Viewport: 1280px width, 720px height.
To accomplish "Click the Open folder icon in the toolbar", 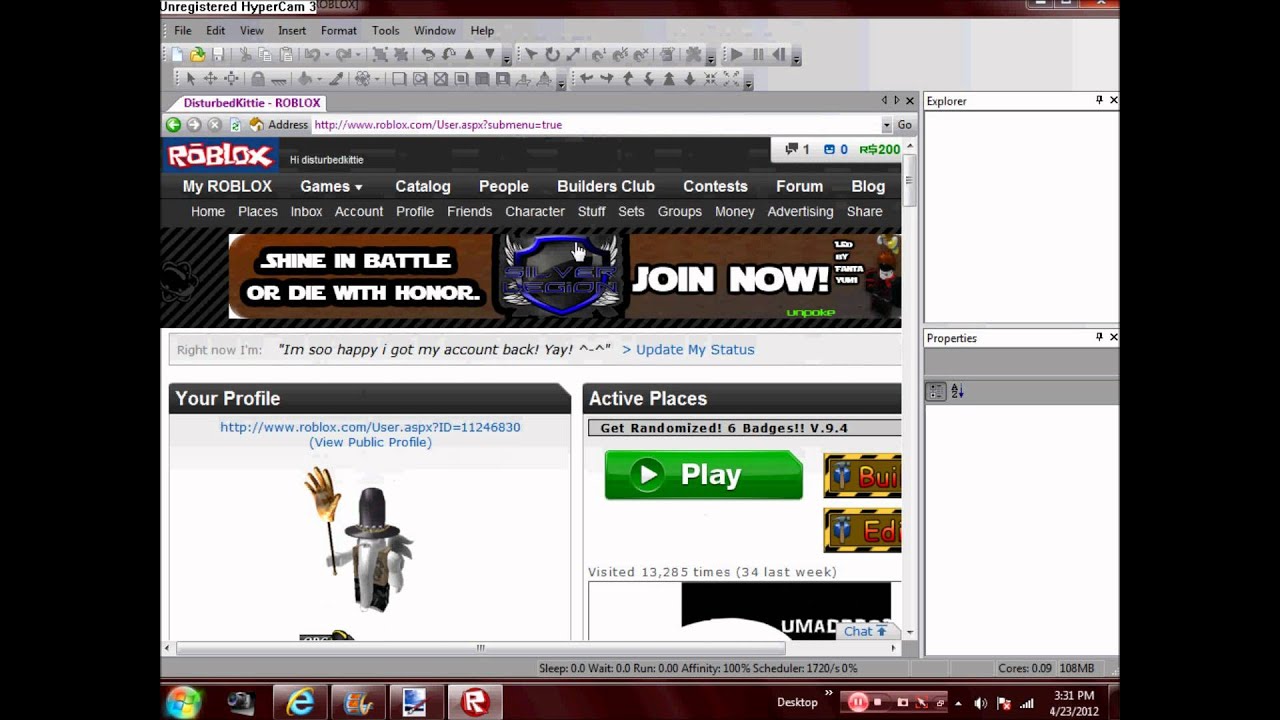I will click(x=197, y=55).
